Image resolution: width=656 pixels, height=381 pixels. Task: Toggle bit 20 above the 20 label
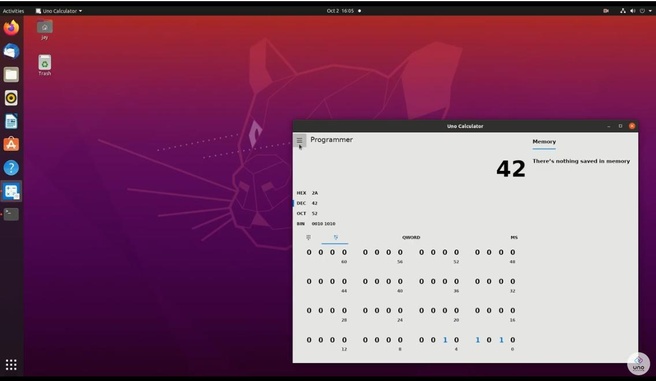[x=456, y=311]
